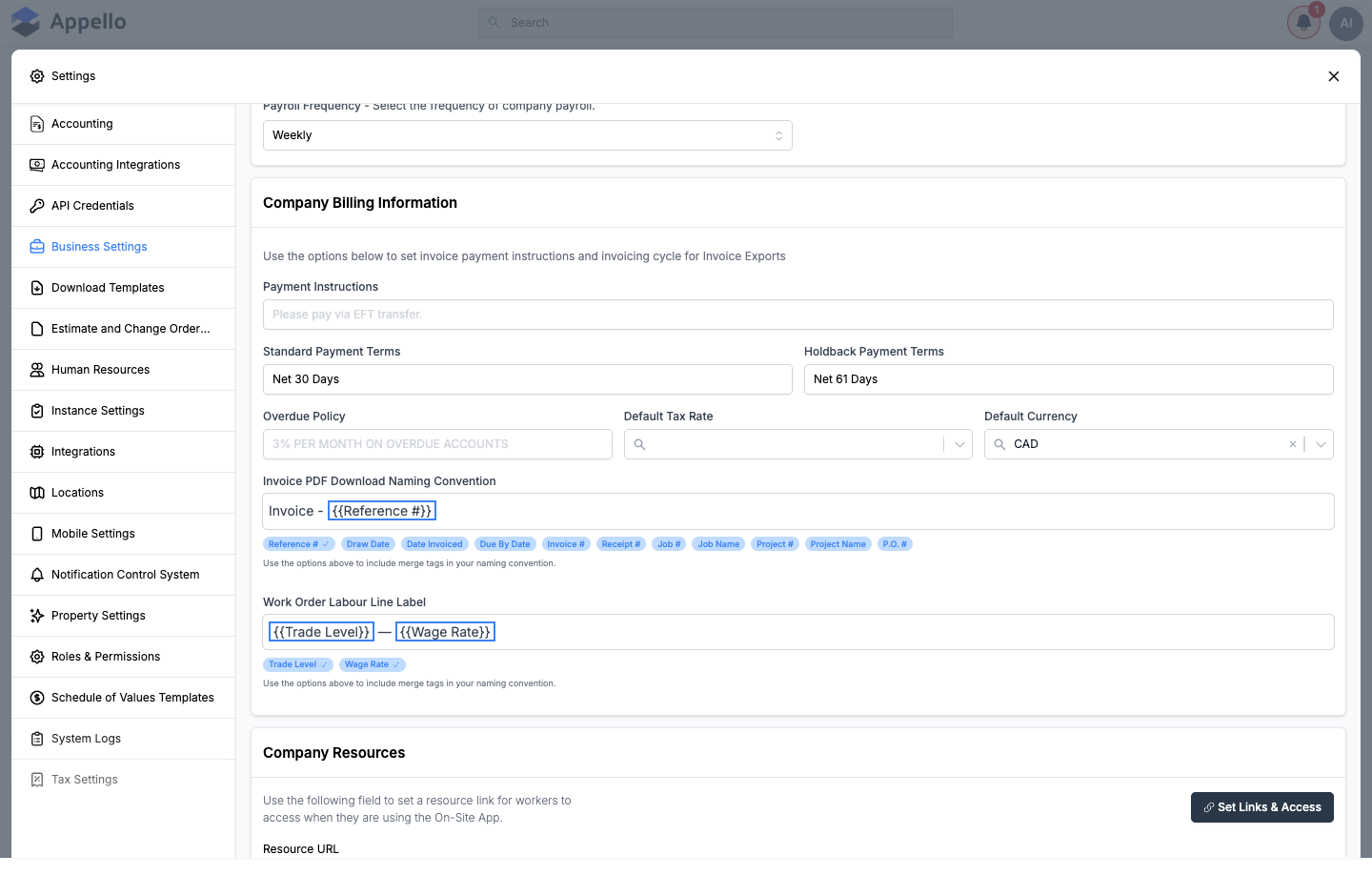Click the Mobile Settings phone icon
Image resolution: width=1372 pixels, height=875 pixels.
pyautogui.click(x=37, y=534)
